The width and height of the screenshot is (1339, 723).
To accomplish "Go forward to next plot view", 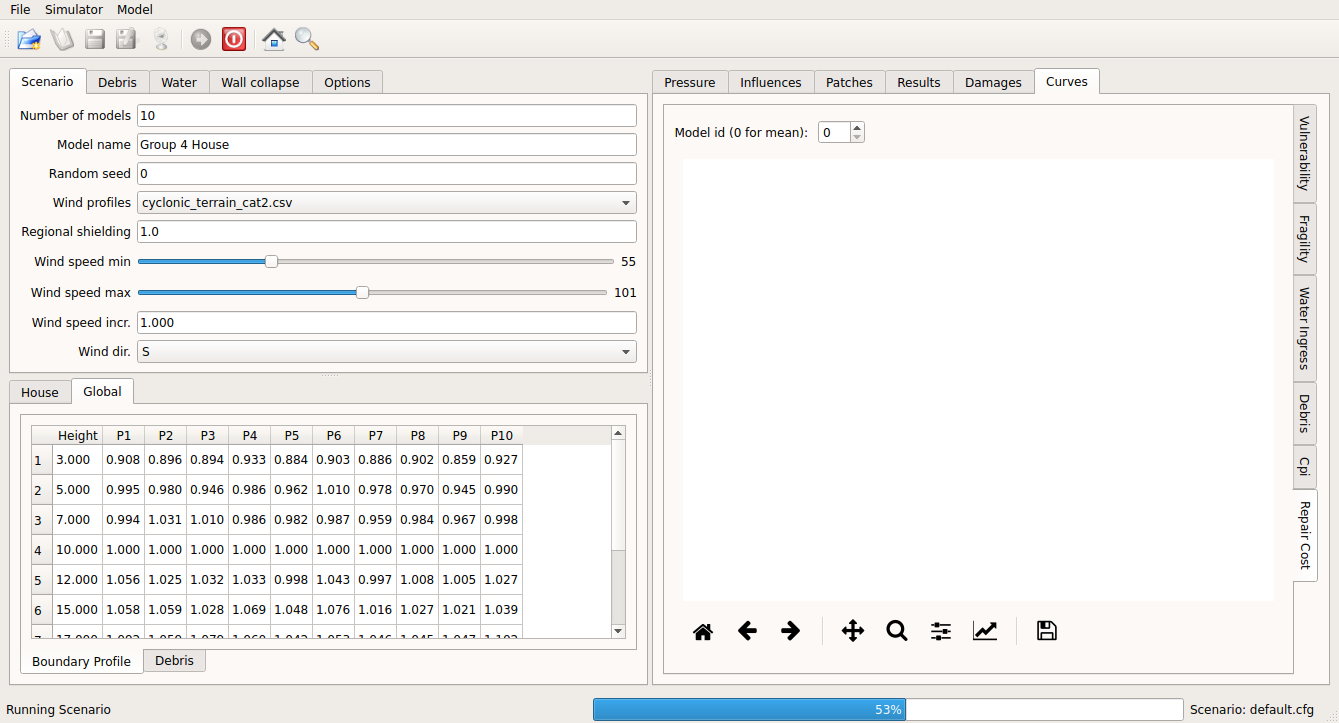I will [790, 631].
